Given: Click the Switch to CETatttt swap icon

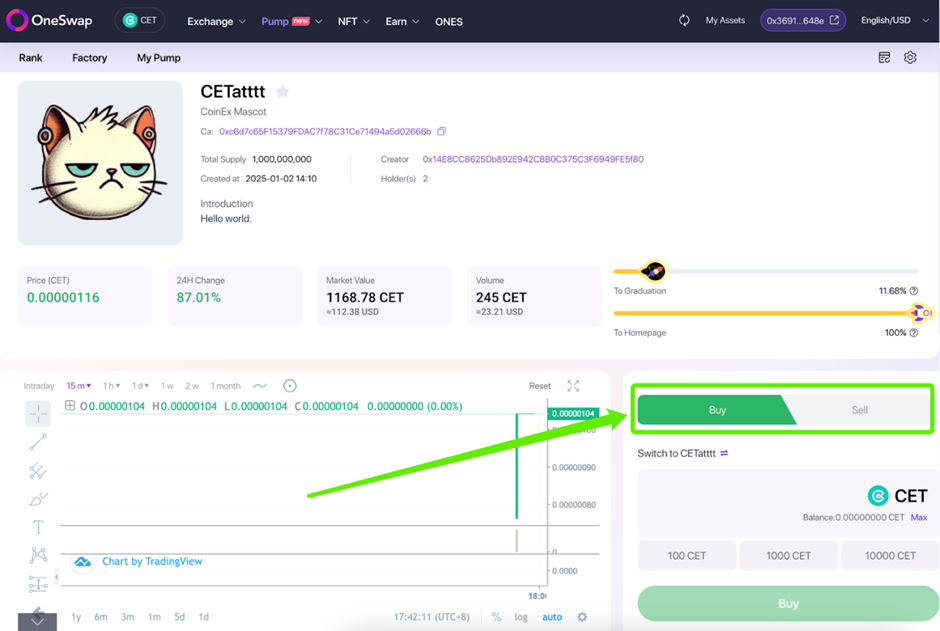Looking at the screenshot, I should (x=724, y=454).
